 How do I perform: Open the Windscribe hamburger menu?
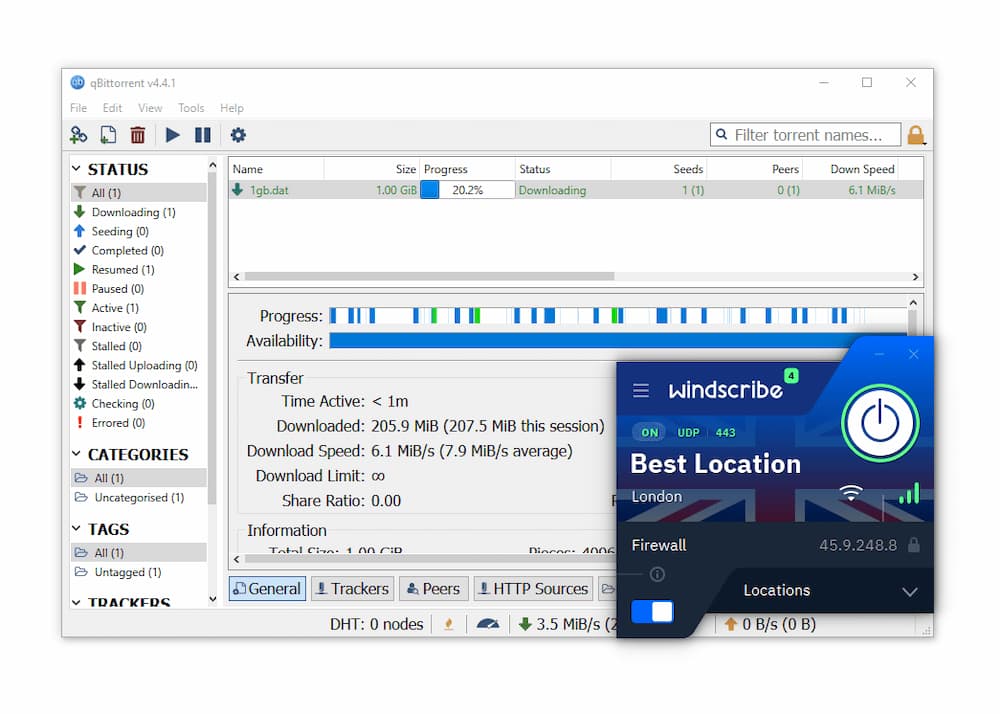pyautogui.click(x=641, y=391)
